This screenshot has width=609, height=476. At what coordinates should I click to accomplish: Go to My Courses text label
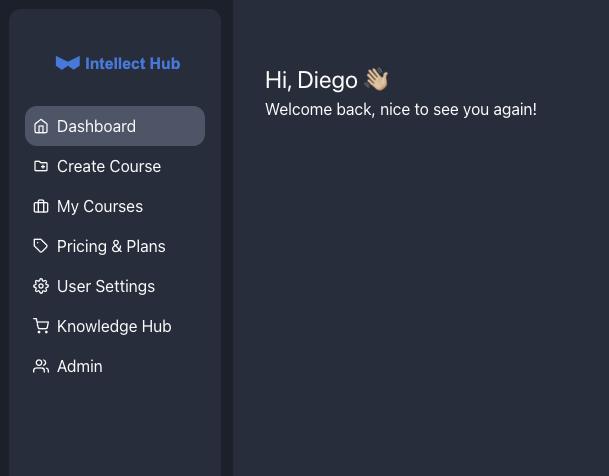[x=100, y=206]
